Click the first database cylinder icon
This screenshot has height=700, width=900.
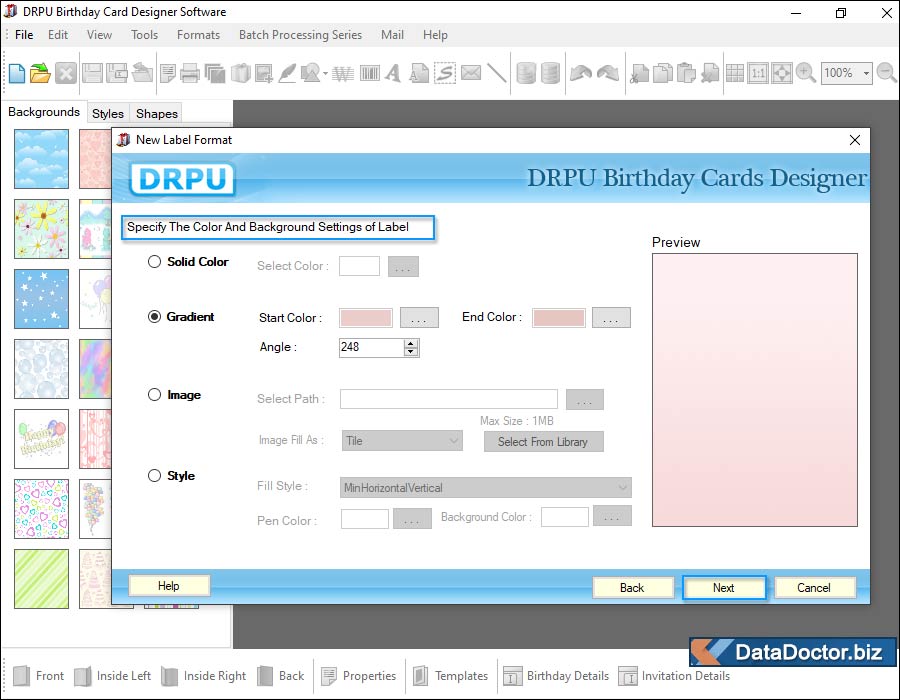[526, 73]
